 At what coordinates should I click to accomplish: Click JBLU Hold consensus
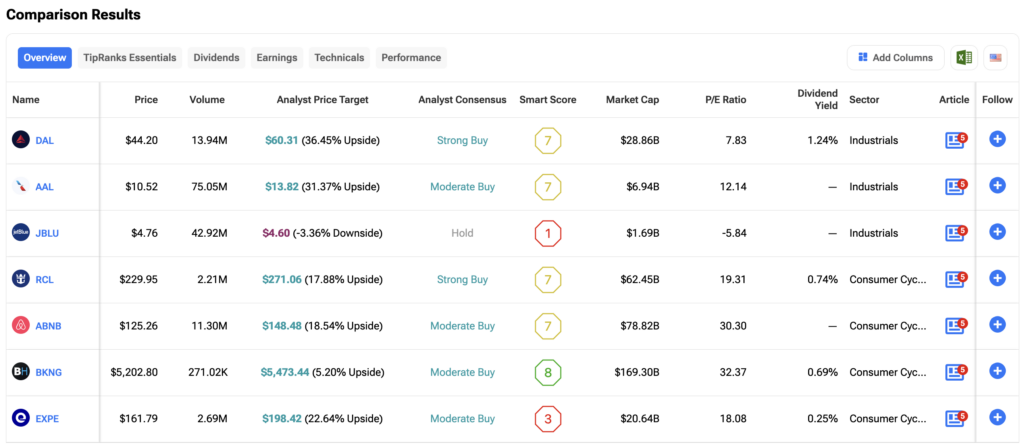click(462, 233)
